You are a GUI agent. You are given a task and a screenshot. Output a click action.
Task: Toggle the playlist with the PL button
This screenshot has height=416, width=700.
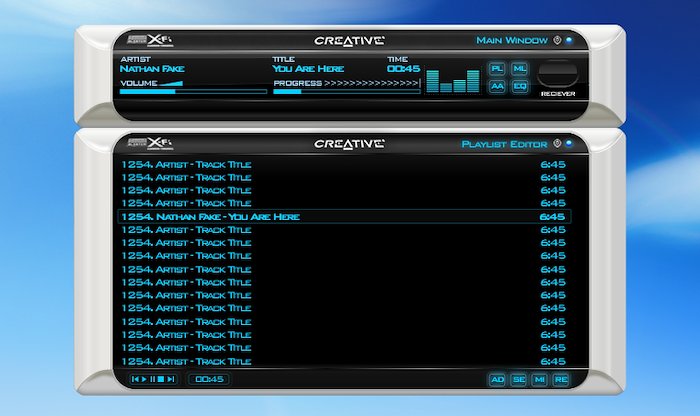497,69
